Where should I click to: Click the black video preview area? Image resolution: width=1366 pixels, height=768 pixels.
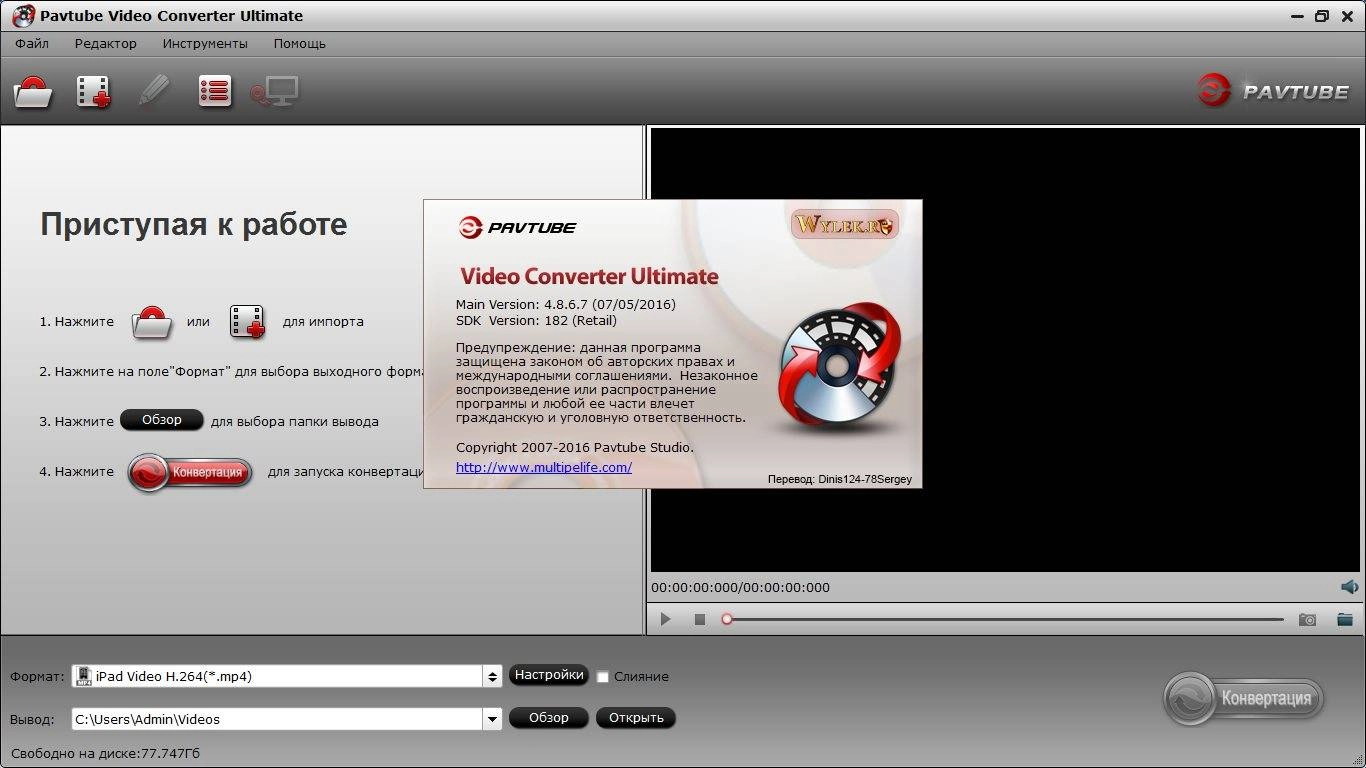click(1005, 350)
